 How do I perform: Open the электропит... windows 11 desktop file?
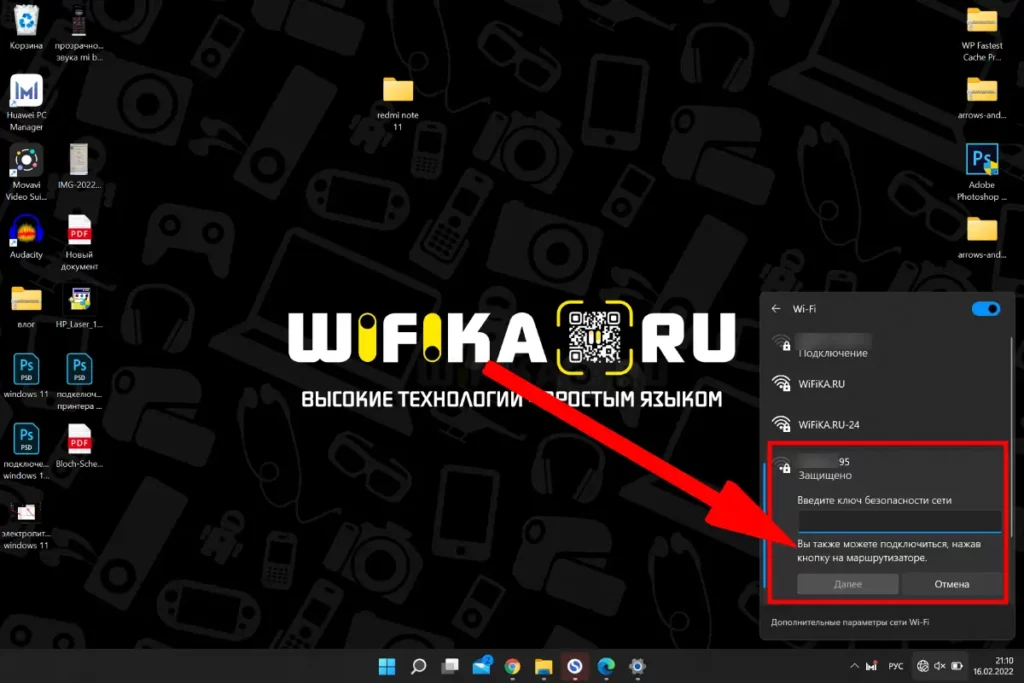[x=26, y=526]
